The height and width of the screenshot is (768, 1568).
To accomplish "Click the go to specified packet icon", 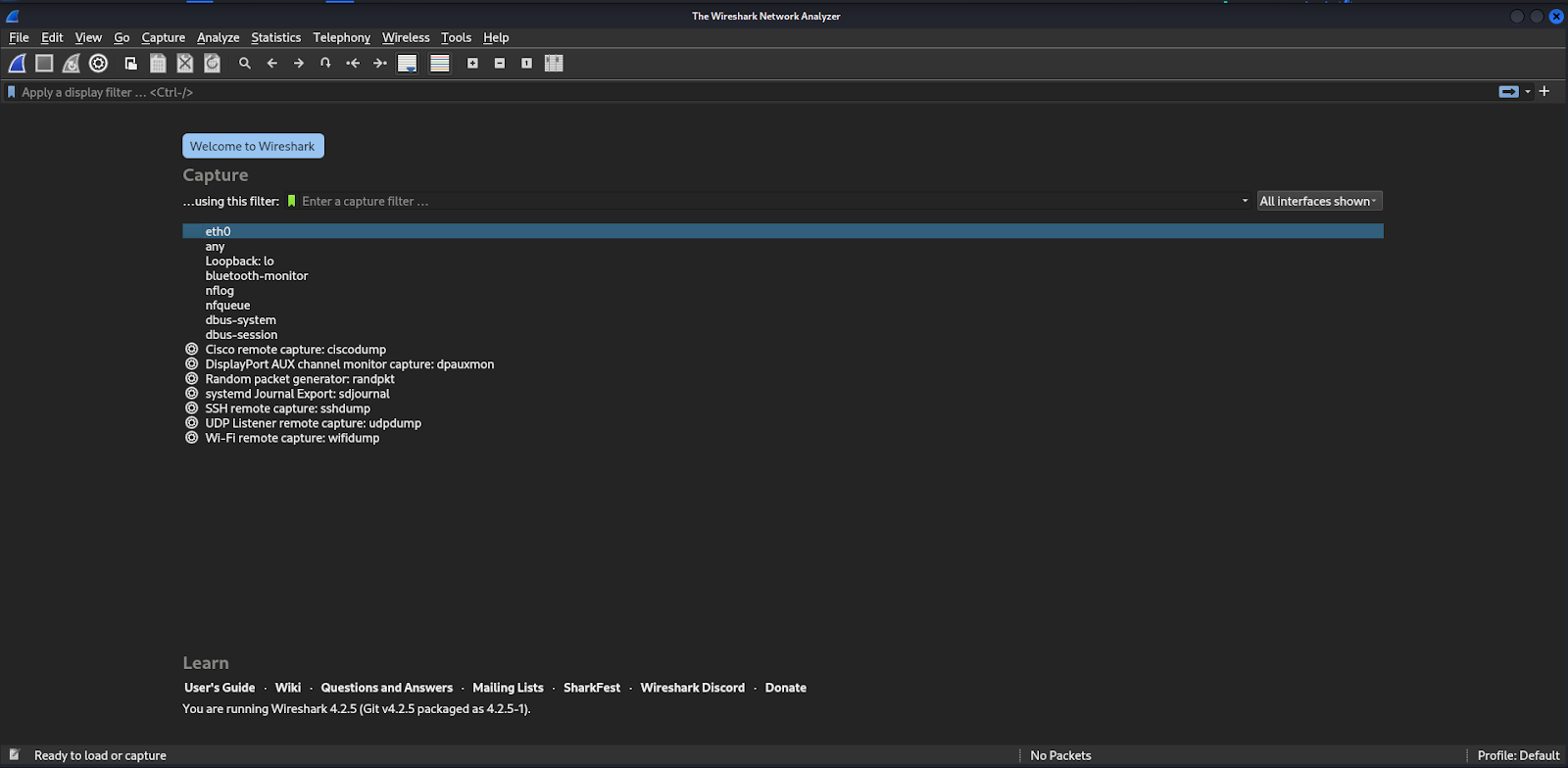I will tap(325, 64).
